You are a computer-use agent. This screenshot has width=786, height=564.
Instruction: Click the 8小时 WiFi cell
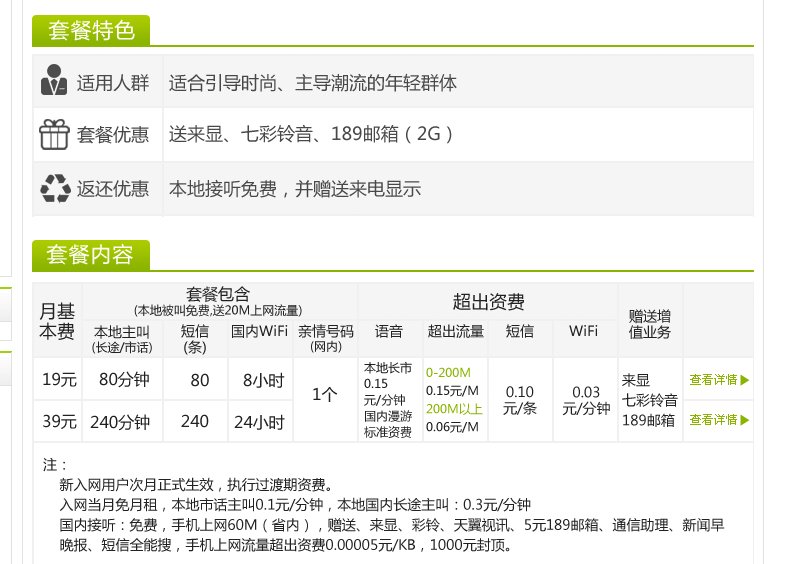(263, 381)
